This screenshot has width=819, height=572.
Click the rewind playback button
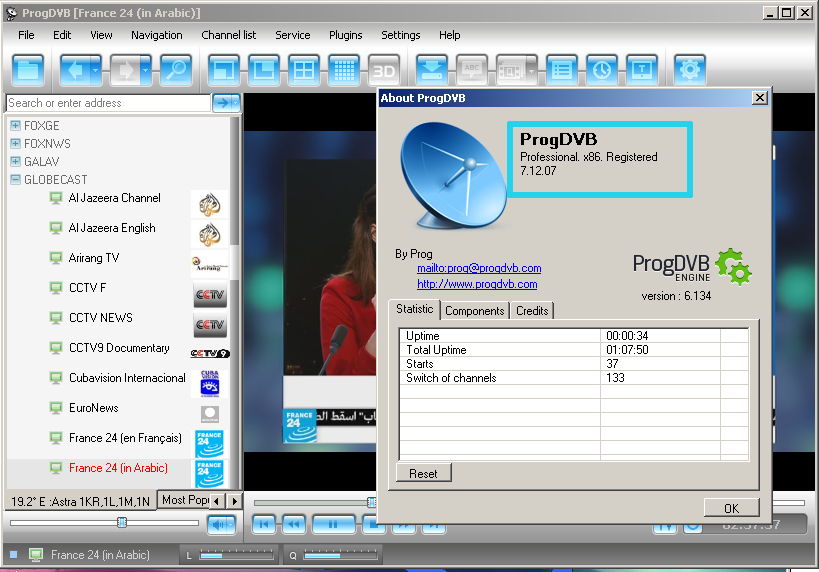pos(294,524)
